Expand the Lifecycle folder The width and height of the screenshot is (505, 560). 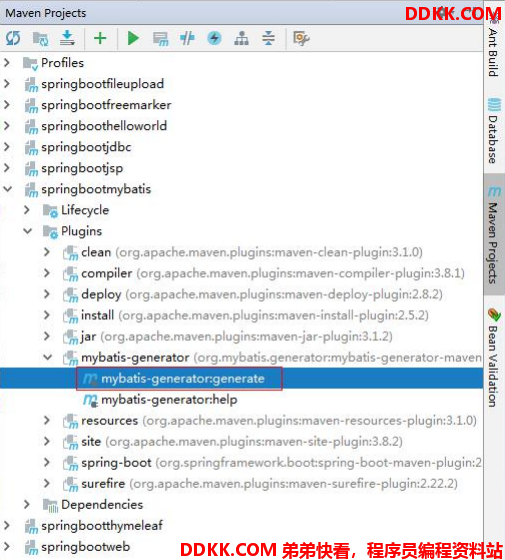point(27,210)
